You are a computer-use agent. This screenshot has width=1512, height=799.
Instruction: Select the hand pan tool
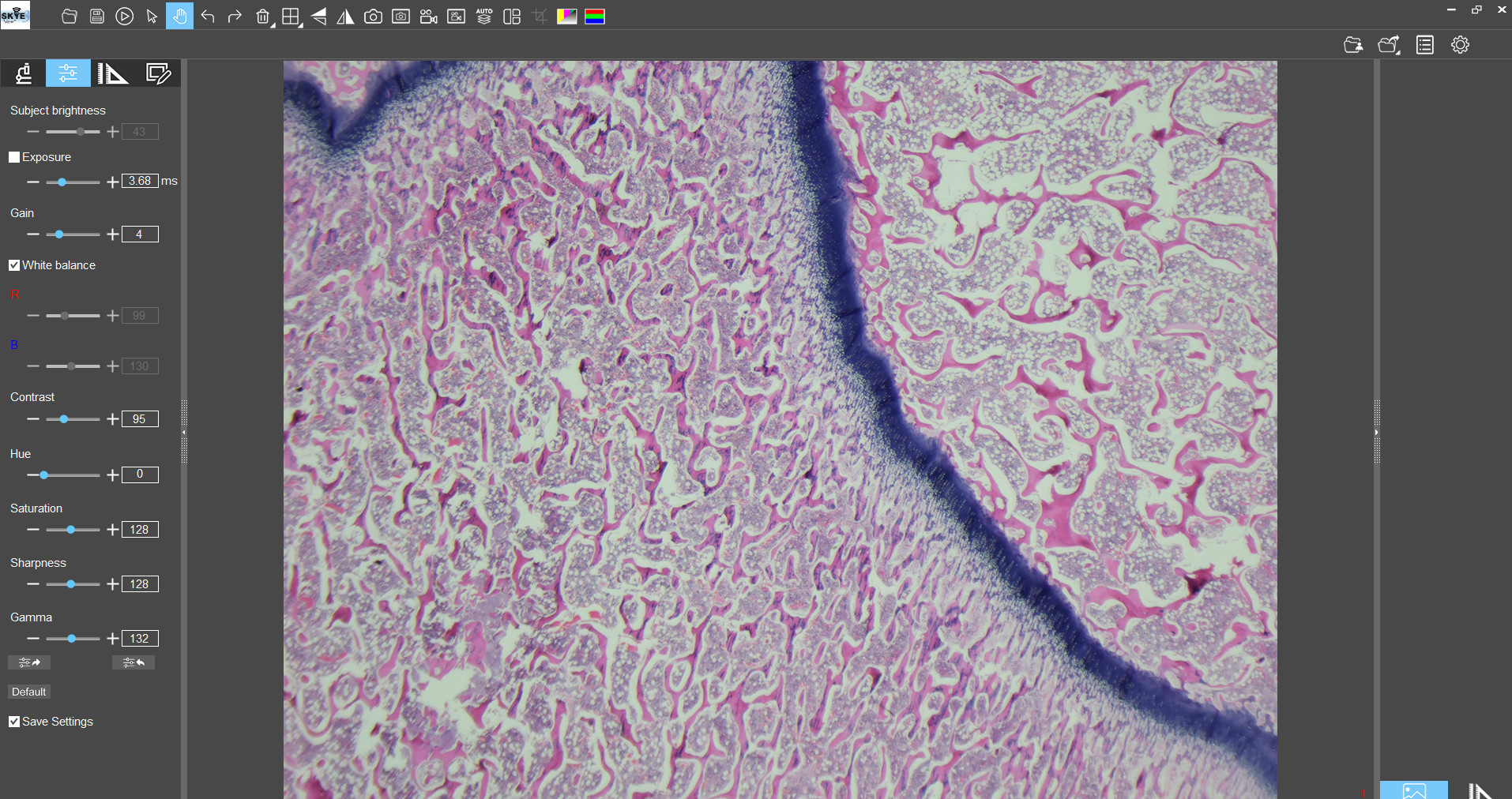179,17
